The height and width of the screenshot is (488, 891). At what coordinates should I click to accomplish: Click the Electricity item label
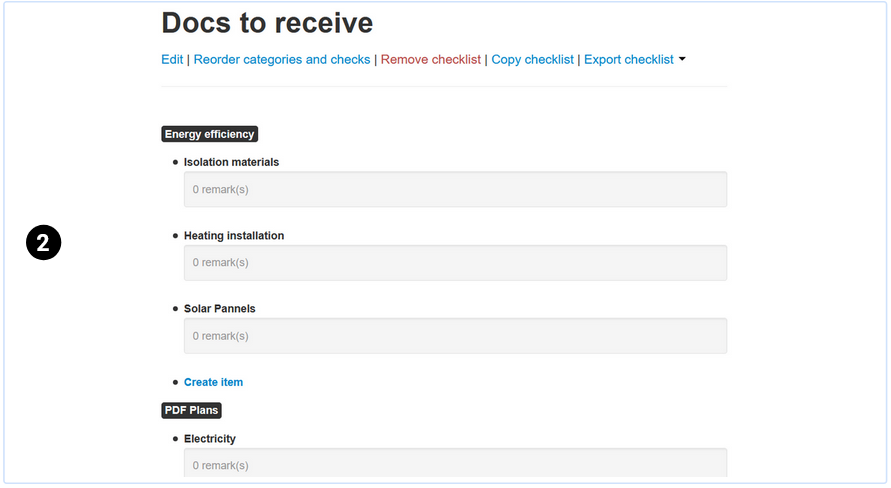coord(210,439)
